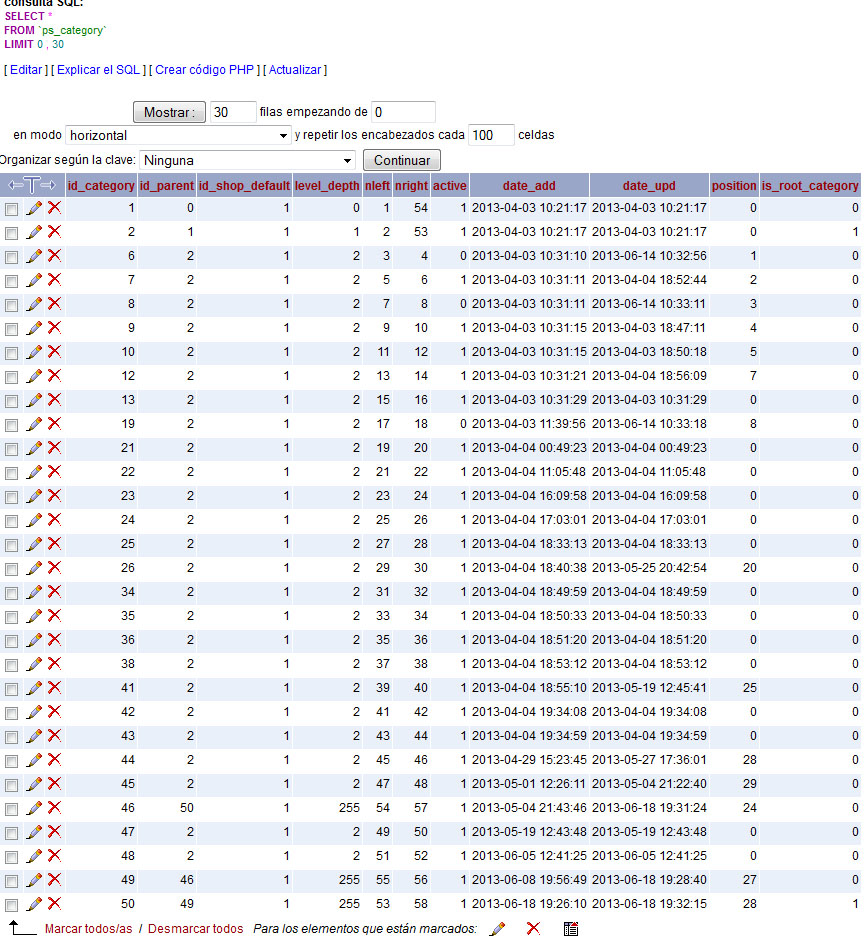Check the box for id_category 50 row
This screenshot has height=946, width=865.
11,905
